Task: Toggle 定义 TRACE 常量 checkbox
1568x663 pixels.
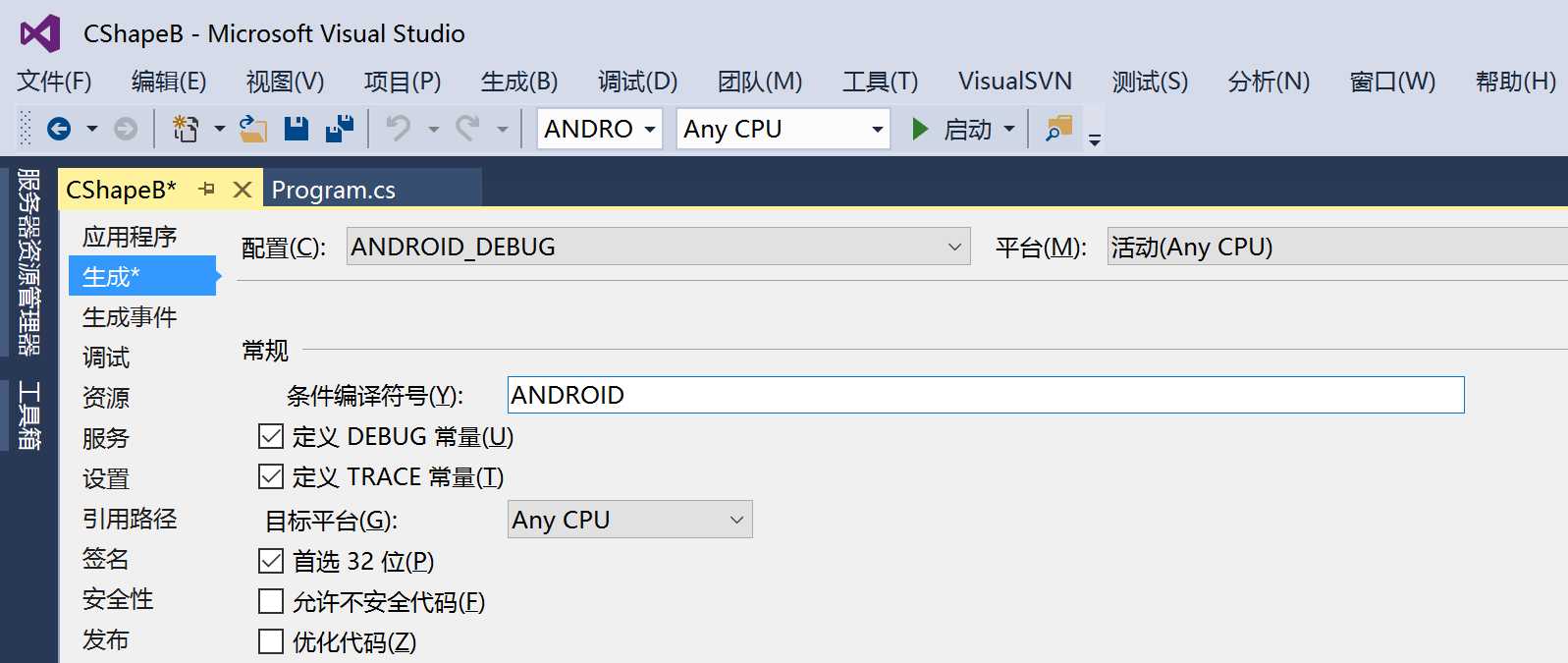Action: tap(271, 476)
